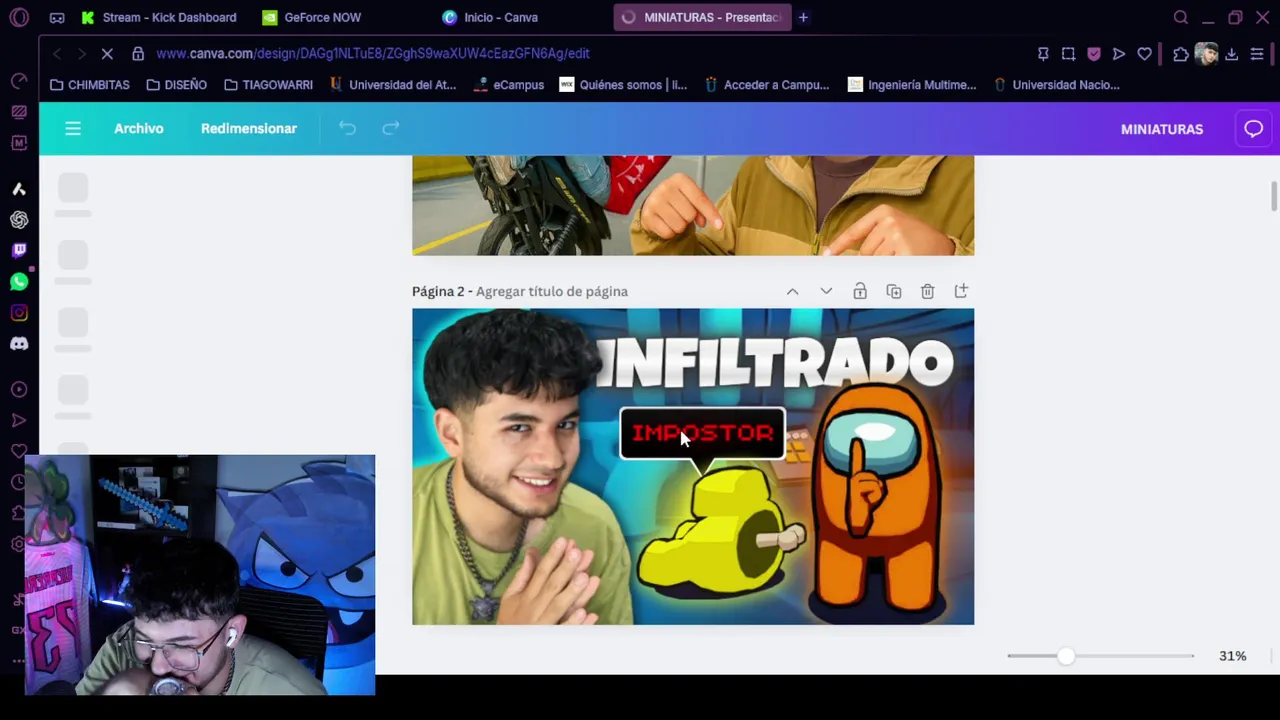Open the Universidad Nacio... bookmark
1280x720 pixels.
tap(1056, 85)
